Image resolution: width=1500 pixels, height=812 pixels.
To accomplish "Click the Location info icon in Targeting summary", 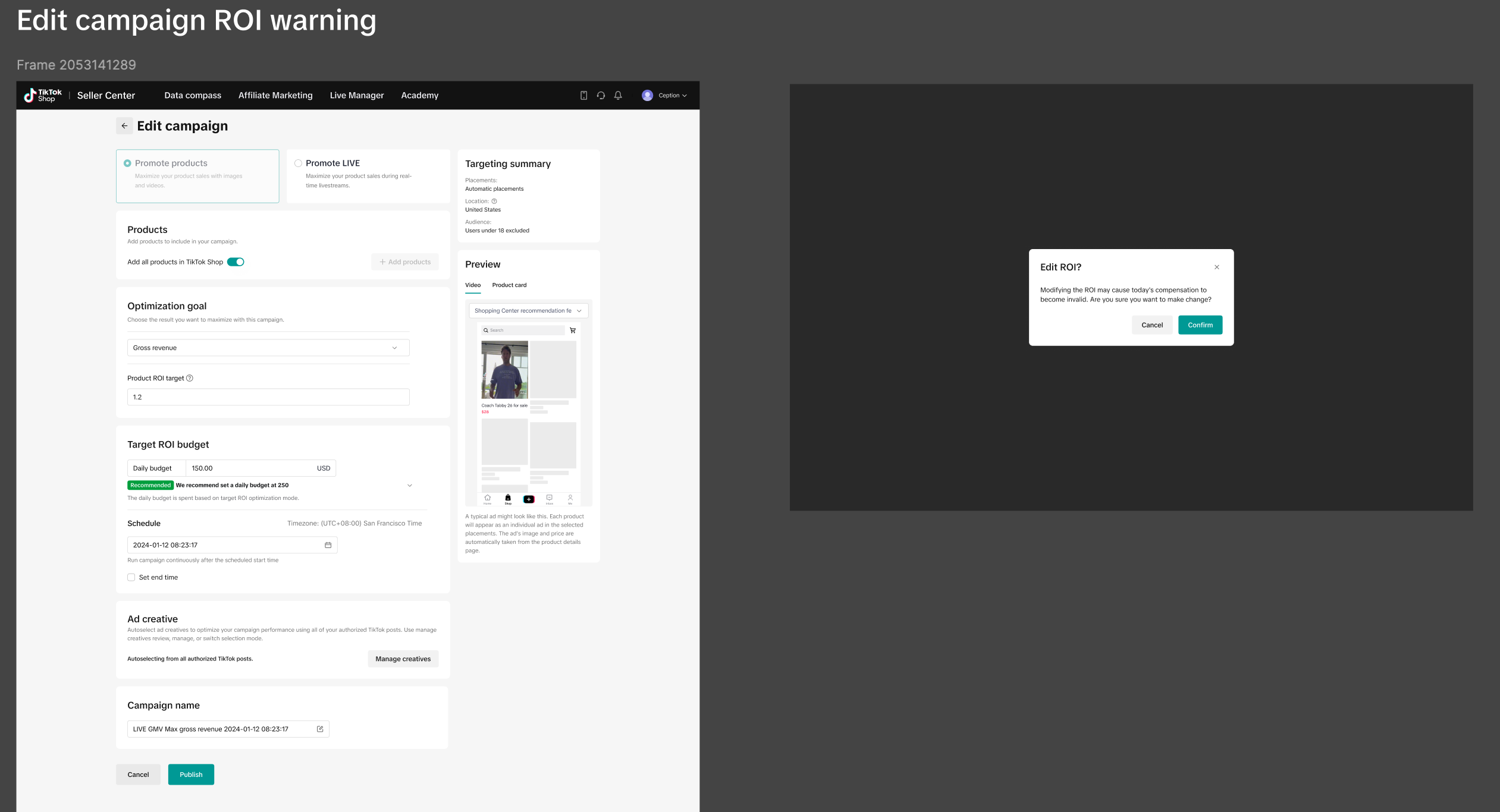I will 494,201.
